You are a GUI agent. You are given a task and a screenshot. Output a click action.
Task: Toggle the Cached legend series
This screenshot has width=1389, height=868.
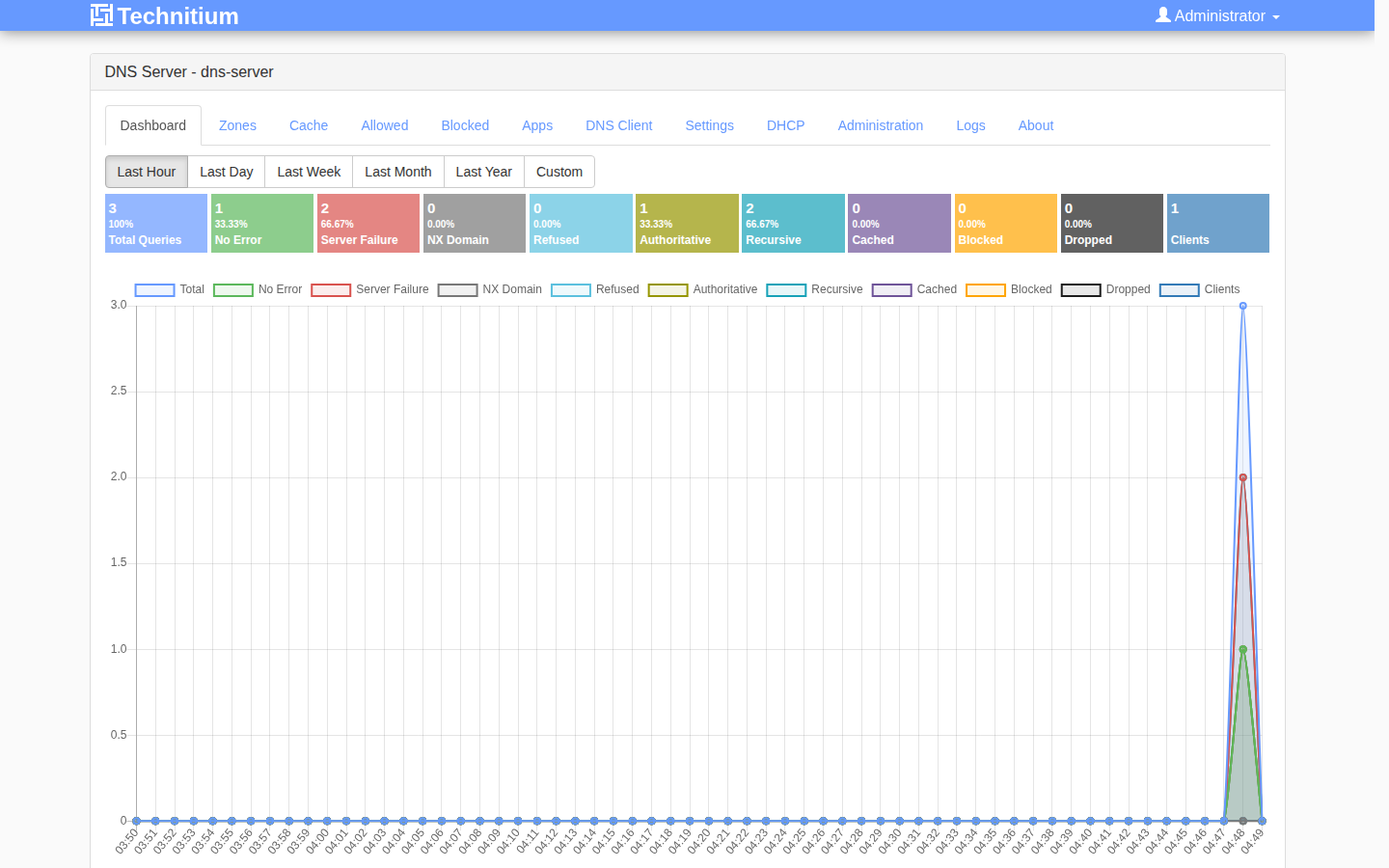click(914, 289)
